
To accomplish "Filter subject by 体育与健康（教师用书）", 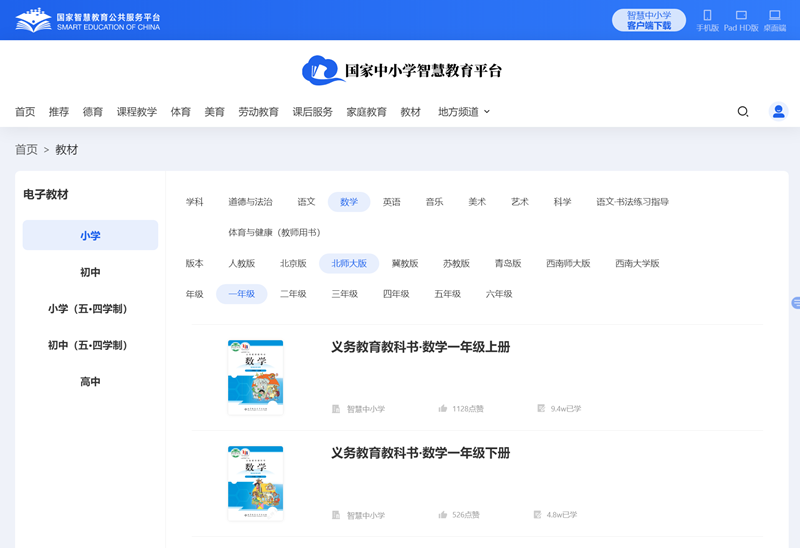I will (x=274, y=233).
